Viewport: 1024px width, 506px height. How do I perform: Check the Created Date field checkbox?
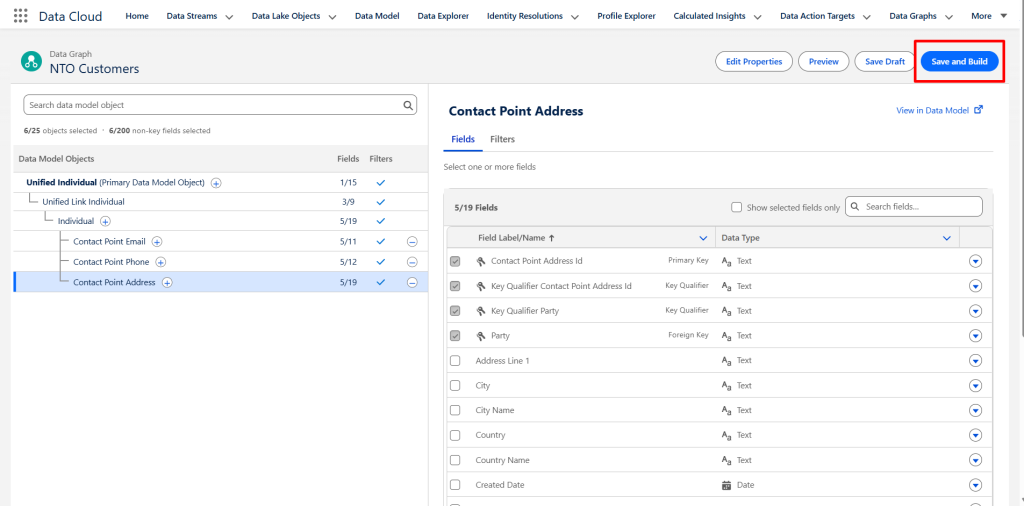[455, 485]
